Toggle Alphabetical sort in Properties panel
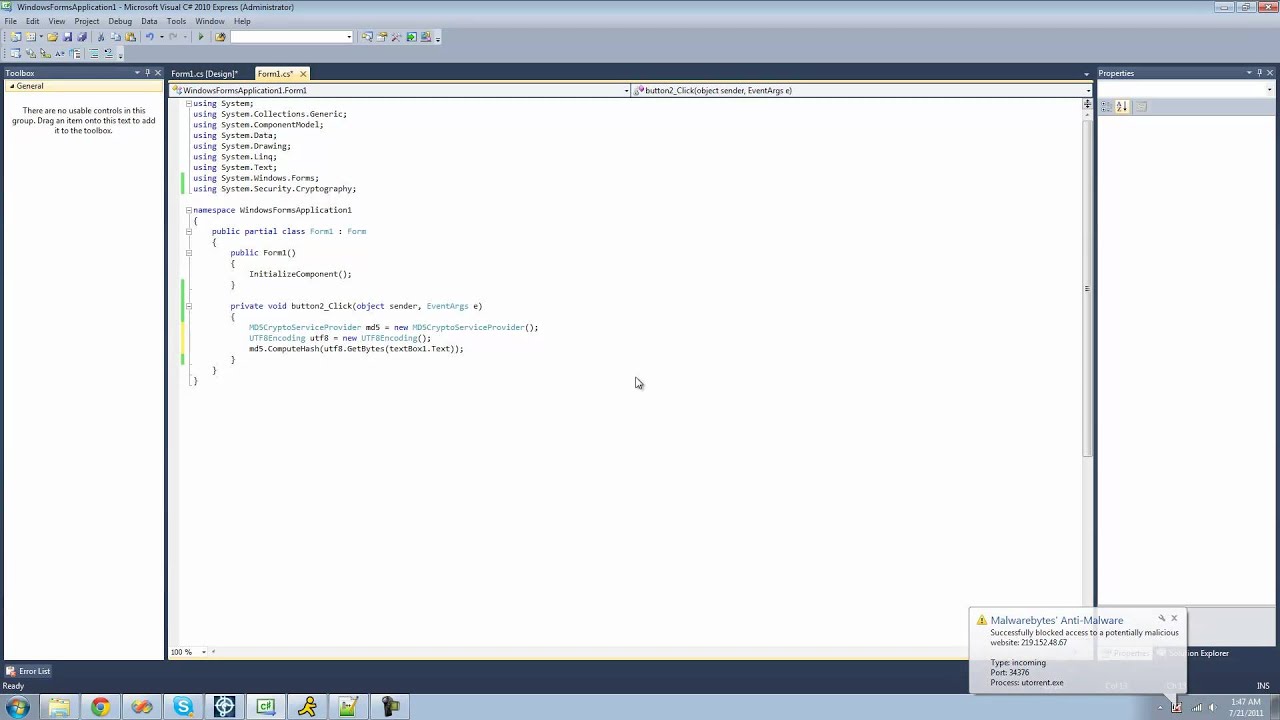The width and height of the screenshot is (1280, 720). click(1121, 106)
